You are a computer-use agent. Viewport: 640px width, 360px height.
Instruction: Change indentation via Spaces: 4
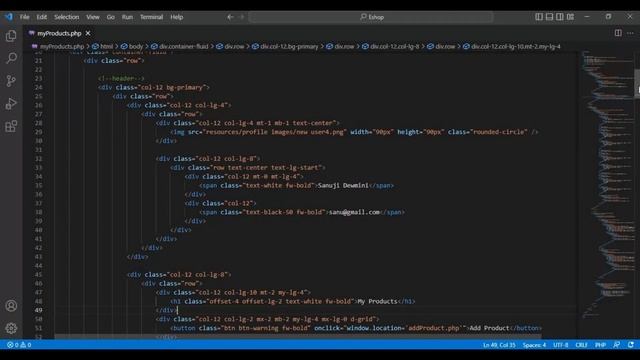click(x=534, y=345)
